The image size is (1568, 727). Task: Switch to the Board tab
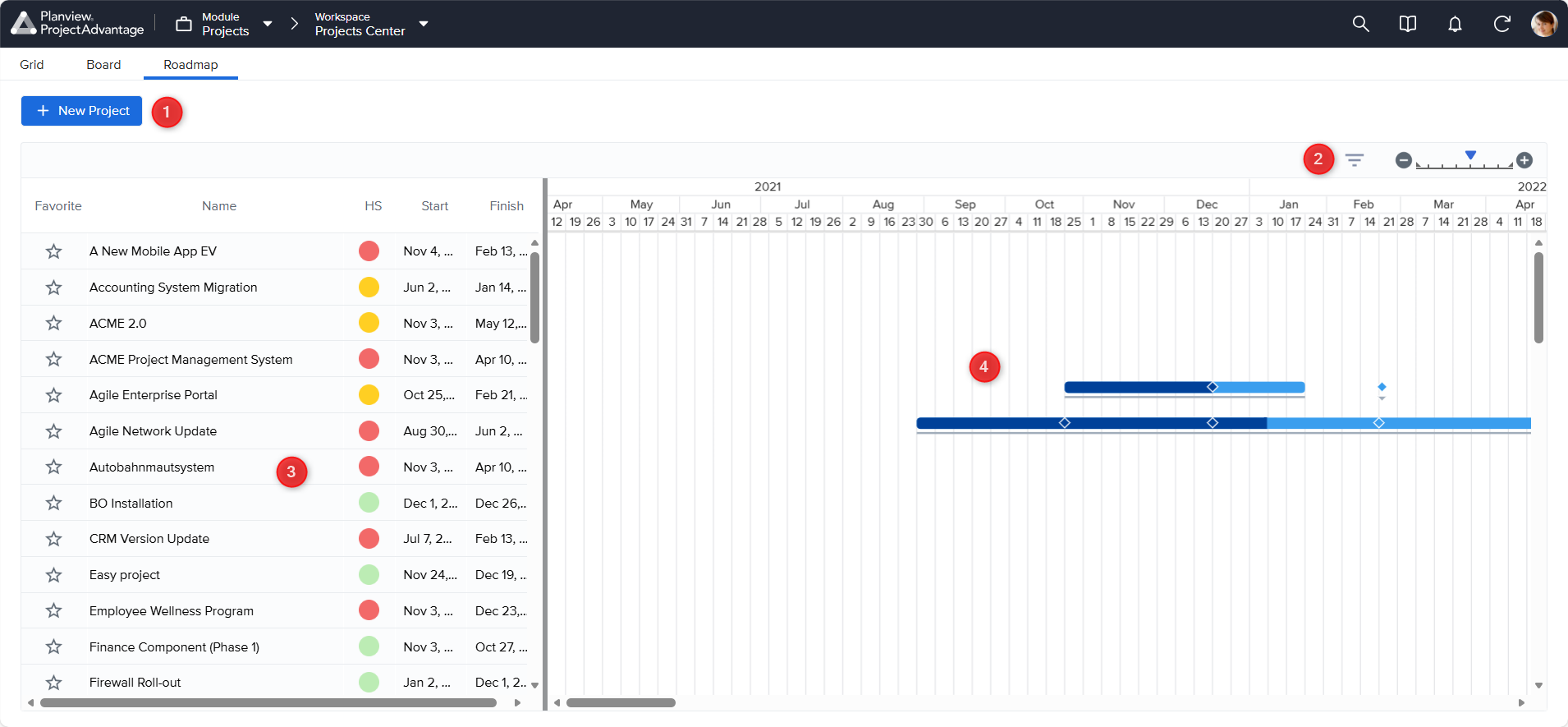103,65
